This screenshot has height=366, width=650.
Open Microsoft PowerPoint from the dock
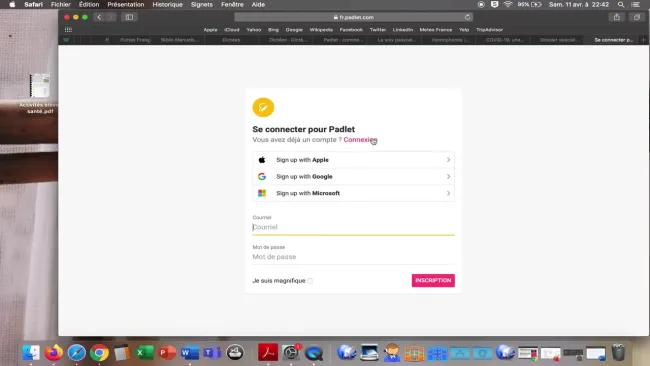coord(167,353)
